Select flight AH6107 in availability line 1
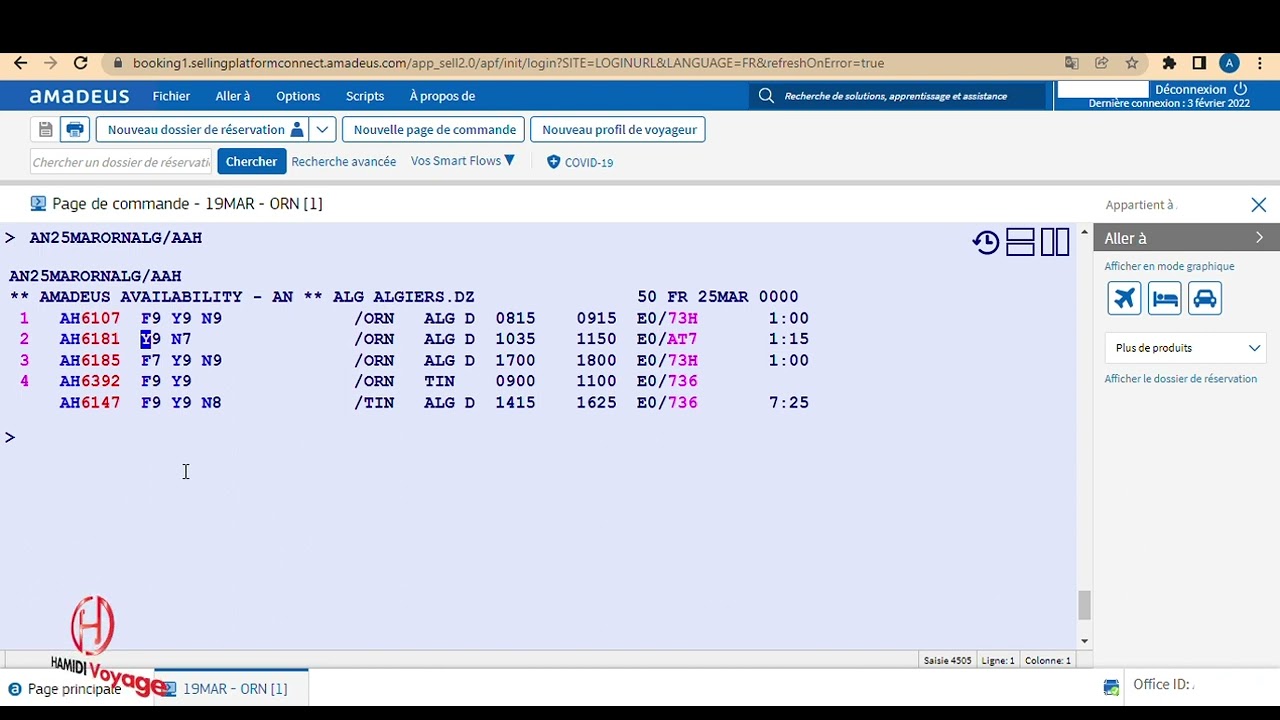Image resolution: width=1280 pixels, height=720 pixels. coord(89,318)
